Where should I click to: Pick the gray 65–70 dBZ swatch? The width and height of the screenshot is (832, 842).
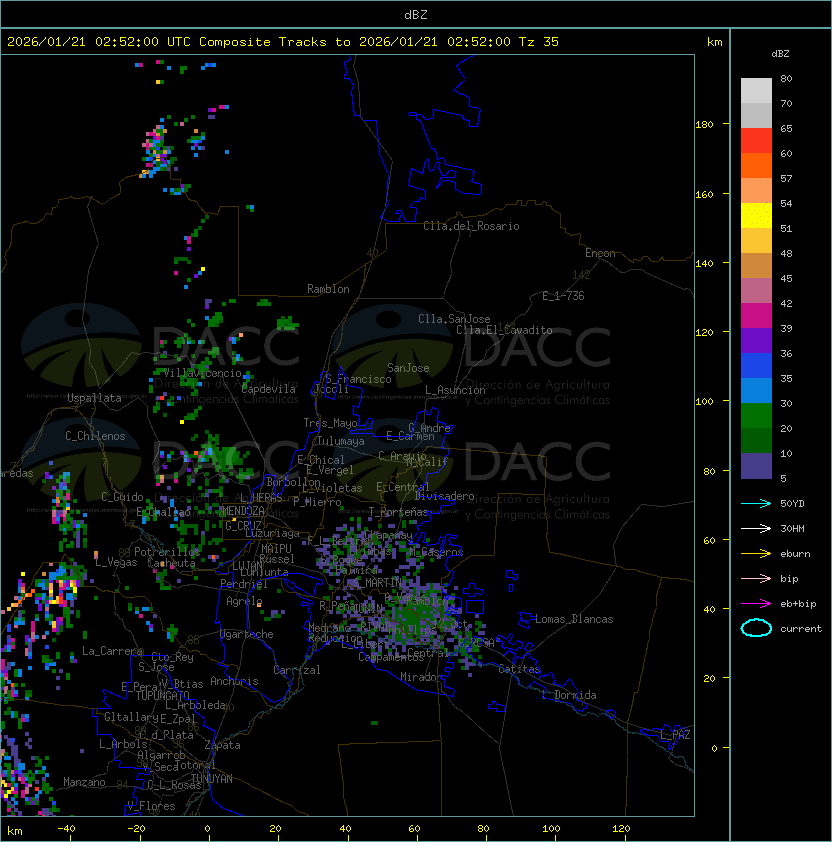[x=756, y=115]
